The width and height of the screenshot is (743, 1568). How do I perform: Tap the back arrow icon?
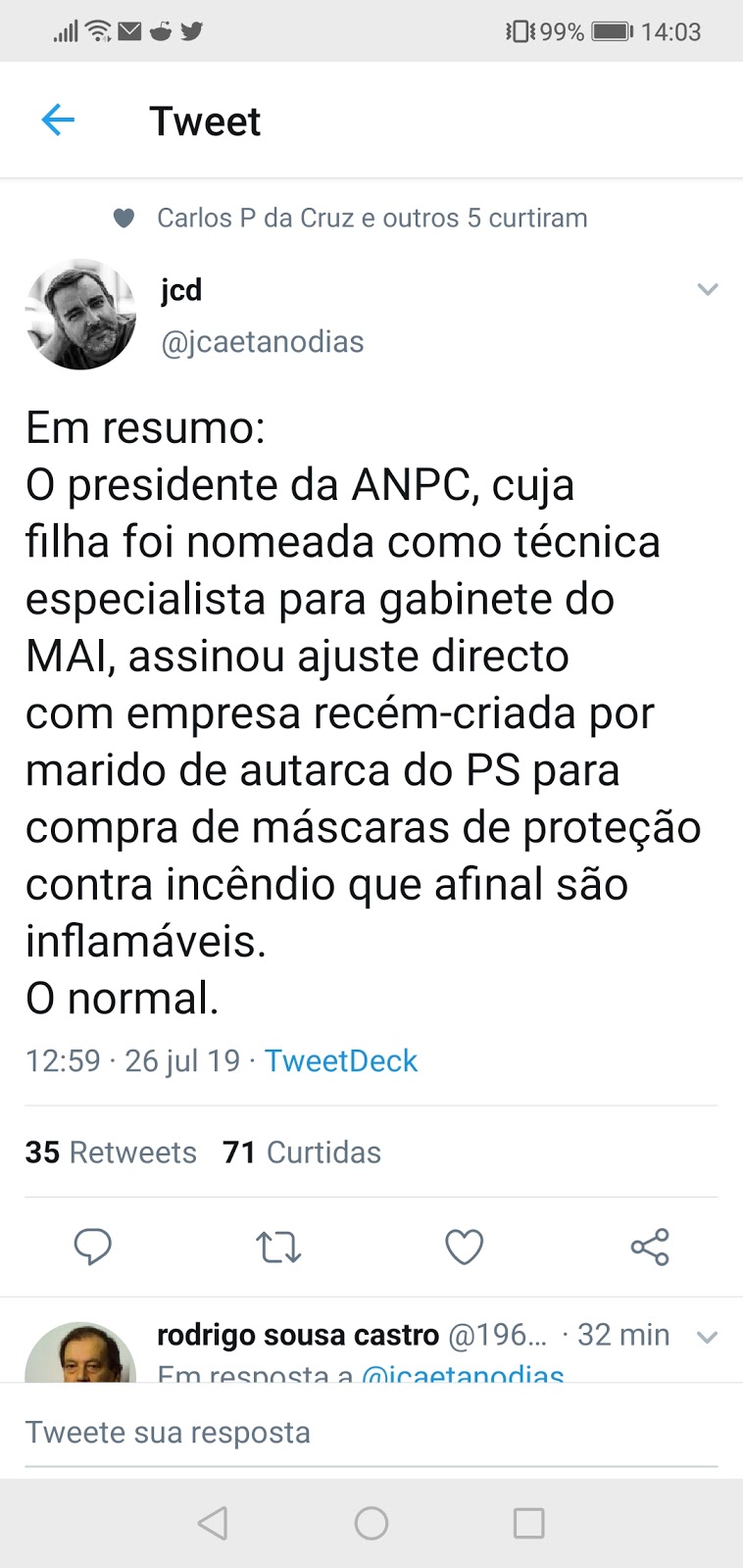point(58,121)
